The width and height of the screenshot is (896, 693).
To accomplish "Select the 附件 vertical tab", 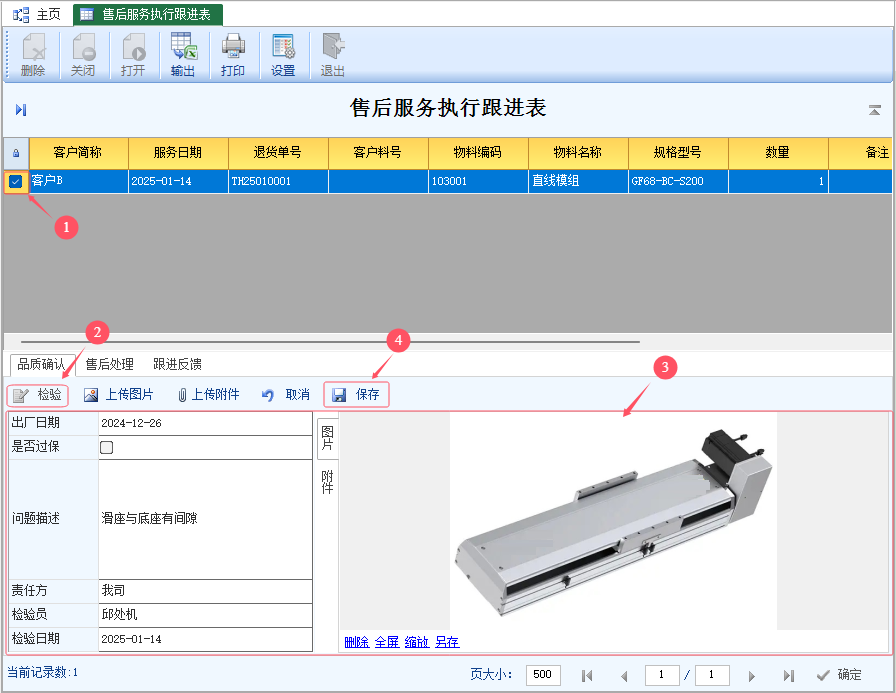I will (x=327, y=482).
